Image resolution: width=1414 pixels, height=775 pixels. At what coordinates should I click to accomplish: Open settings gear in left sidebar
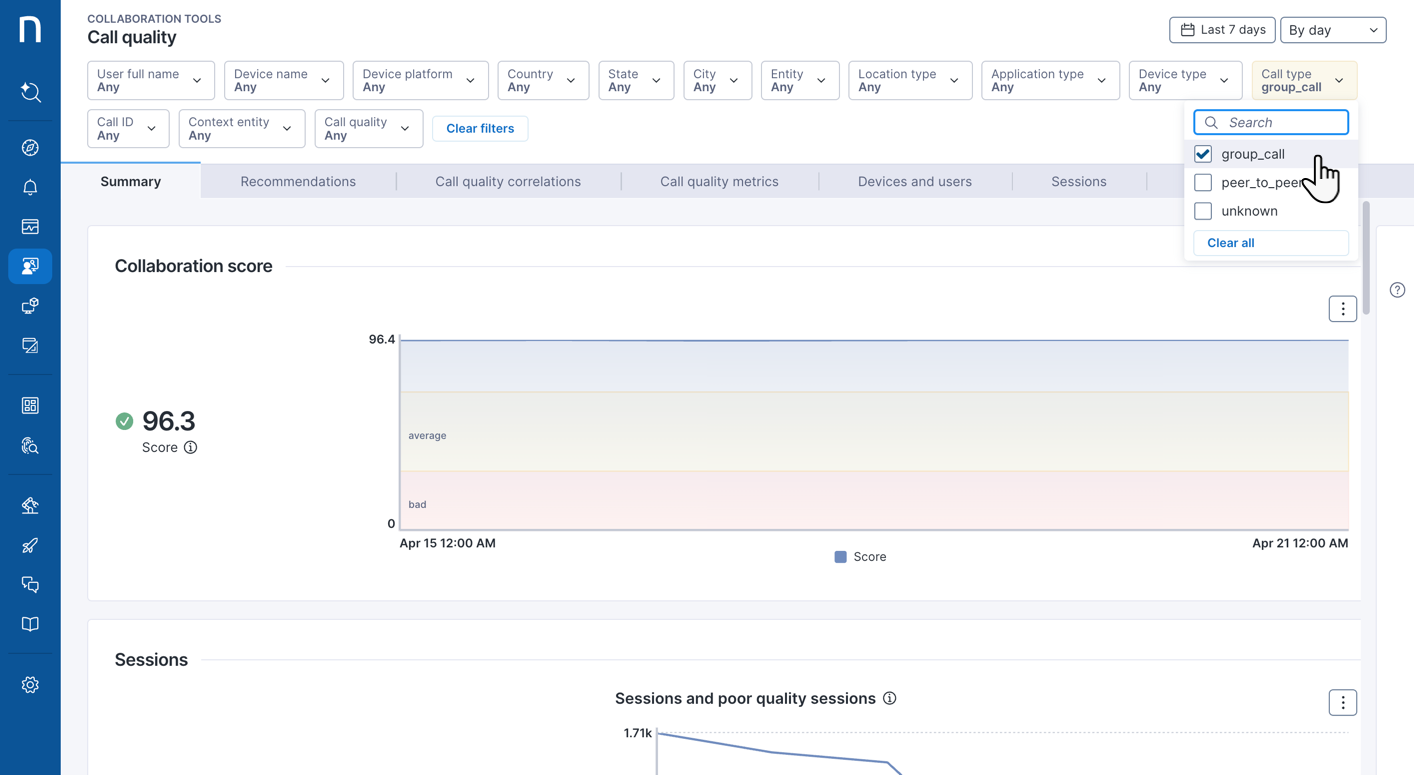[30, 685]
